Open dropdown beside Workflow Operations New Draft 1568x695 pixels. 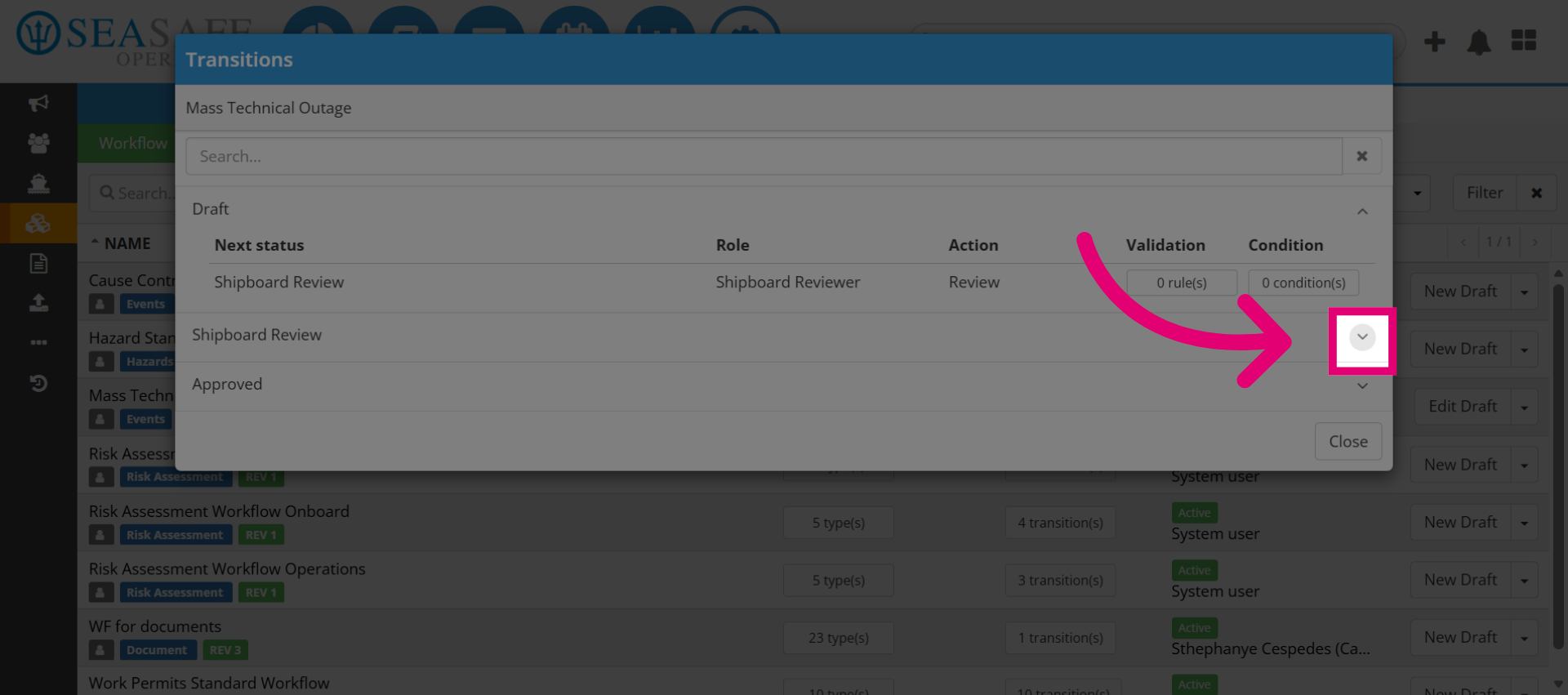point(1524,580)
